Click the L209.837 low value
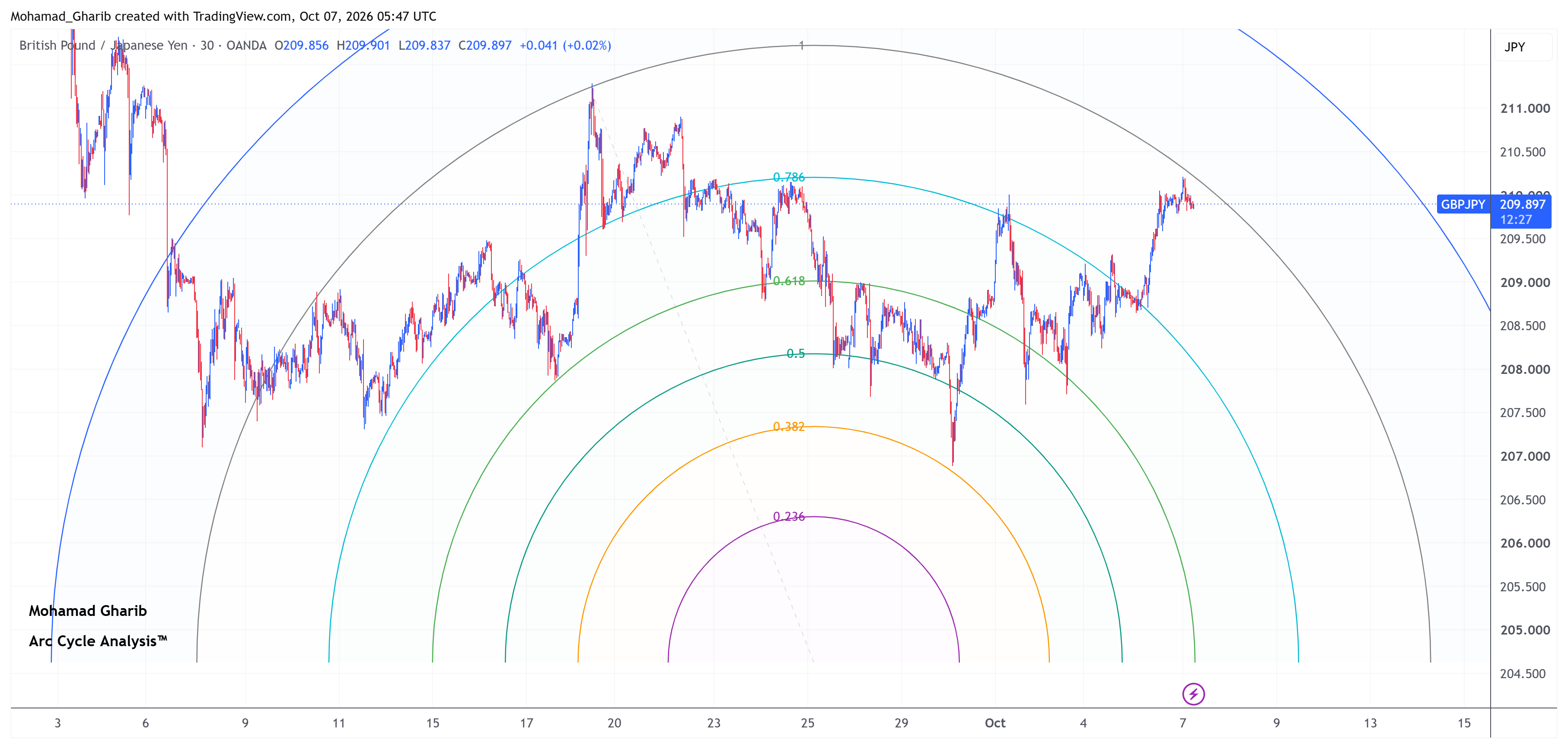 (424, 46)
